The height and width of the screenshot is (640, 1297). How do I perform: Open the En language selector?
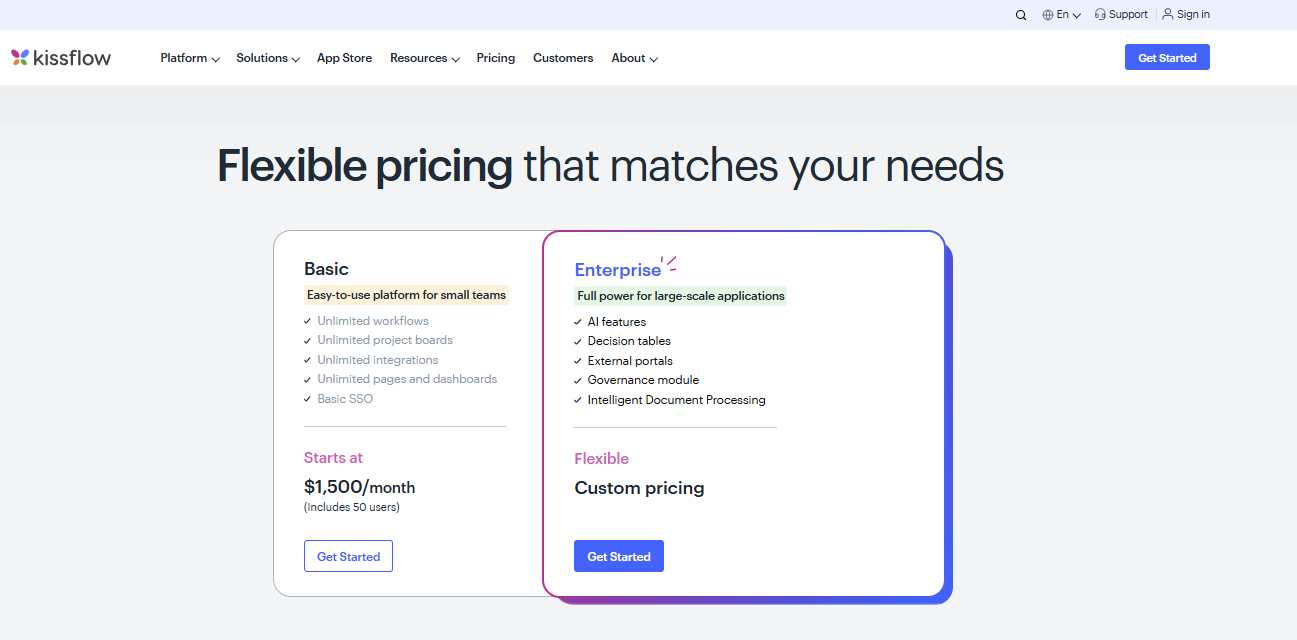pos(1068,15)
